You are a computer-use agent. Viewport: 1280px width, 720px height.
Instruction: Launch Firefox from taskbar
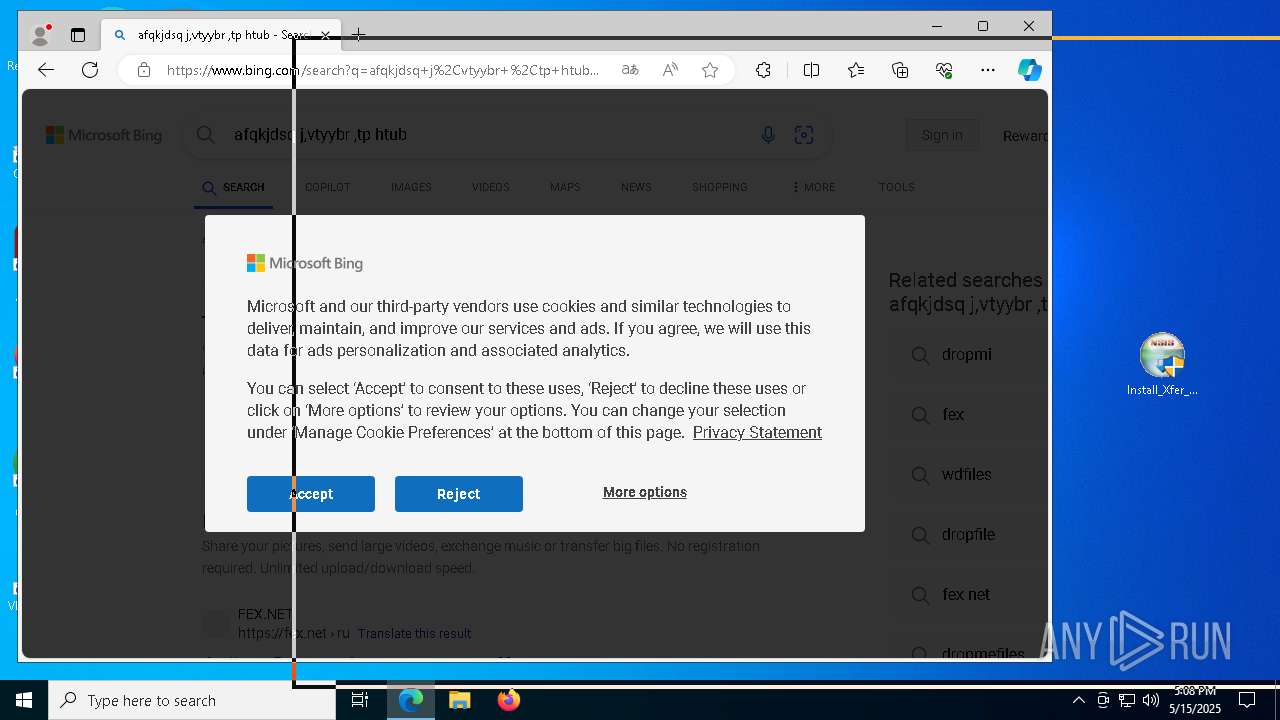[x=509, y=700]
